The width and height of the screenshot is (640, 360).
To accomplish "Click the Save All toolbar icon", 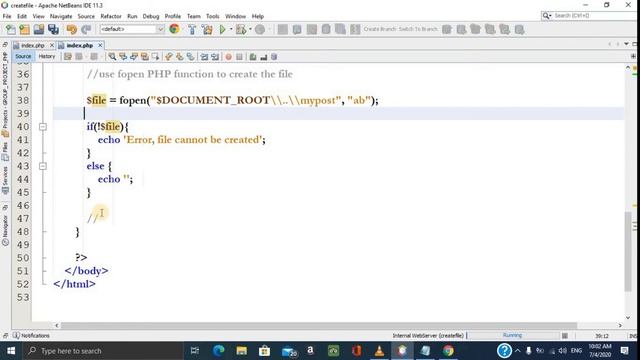I will tap(53, 29).
